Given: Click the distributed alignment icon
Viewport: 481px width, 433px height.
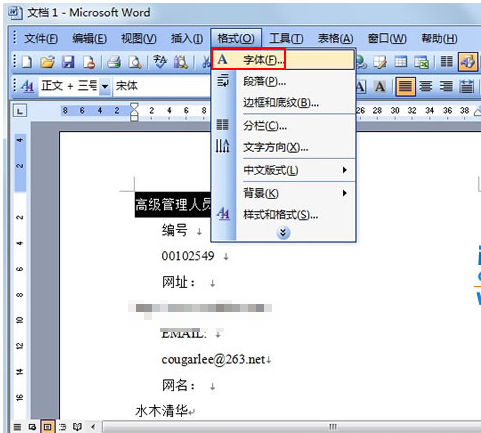Looking at the screenshot, I should point(467,87).
